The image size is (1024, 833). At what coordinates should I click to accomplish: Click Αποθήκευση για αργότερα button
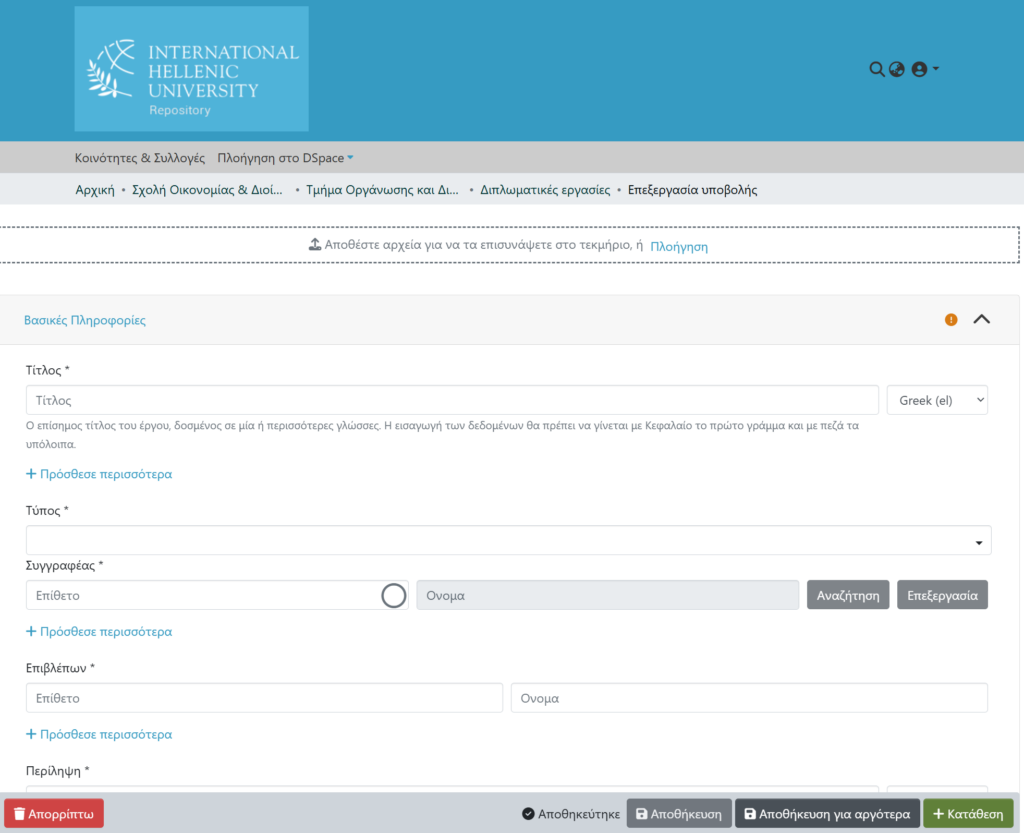(827, 814)
